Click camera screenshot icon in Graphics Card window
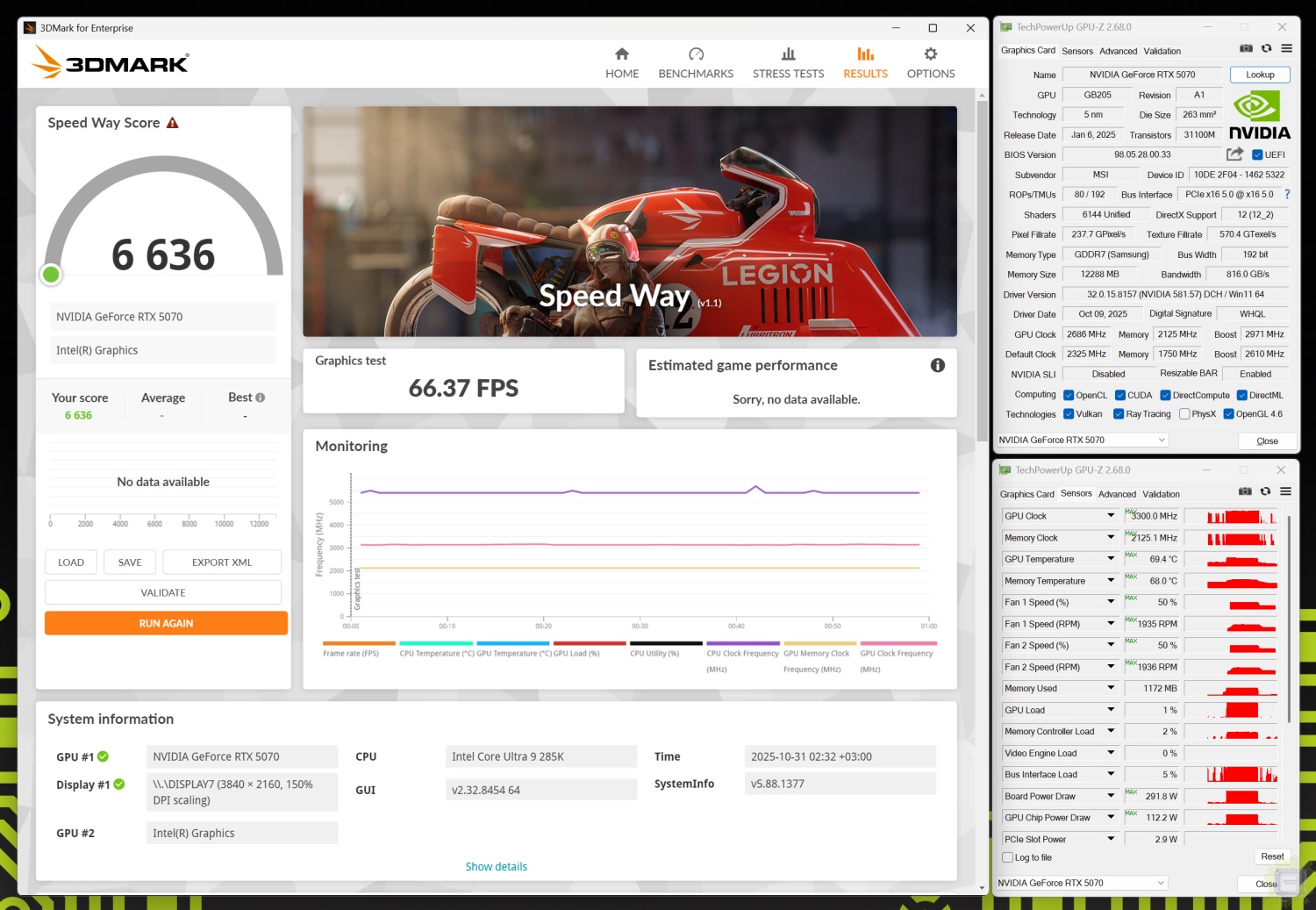Image resolution: width=1316 pixels, height=910 pixels. point(1246,49)
